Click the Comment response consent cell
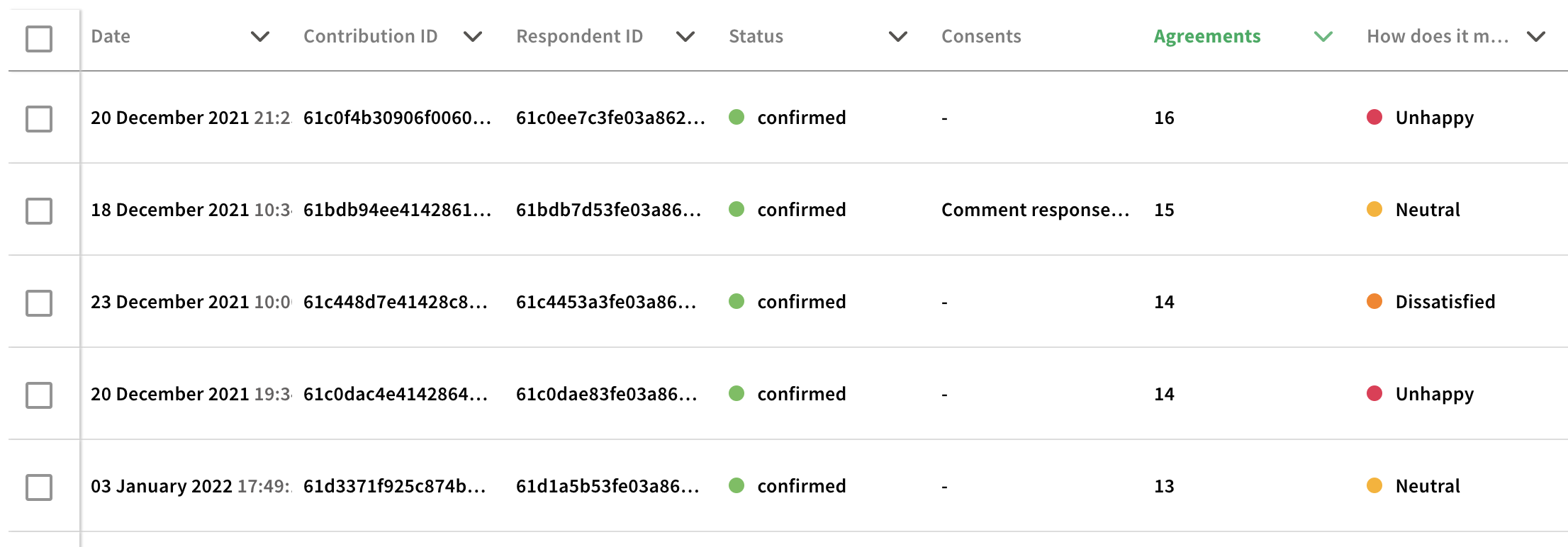The width and height of the screenshot is (1568, 547). pos(1035,210)
